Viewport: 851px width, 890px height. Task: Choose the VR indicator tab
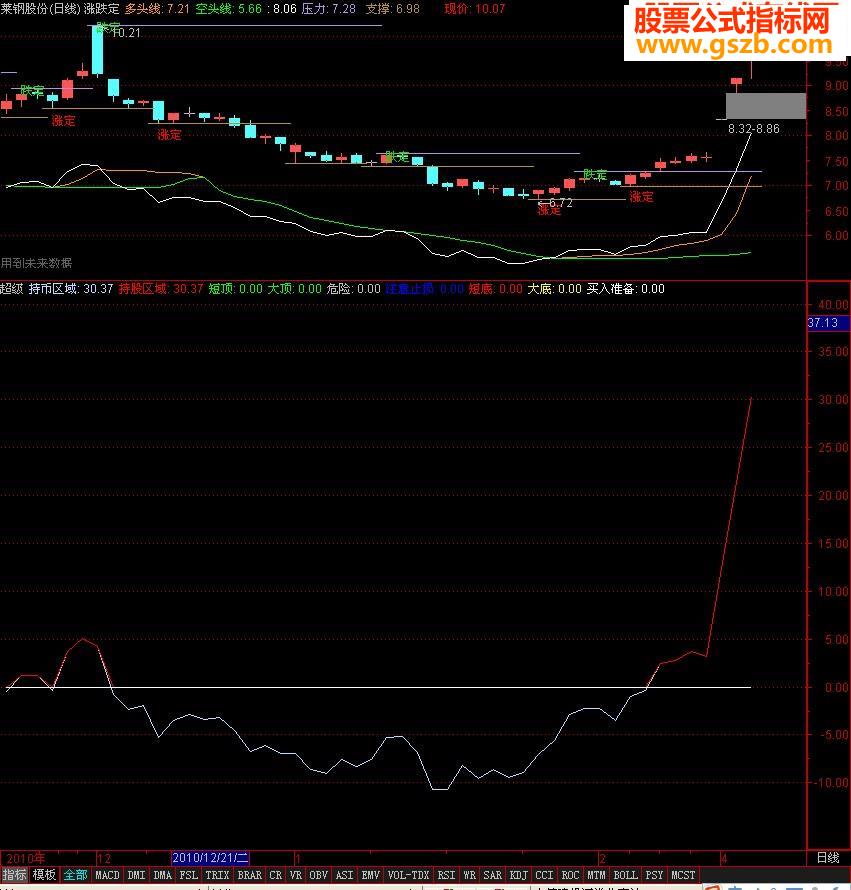click(x=295, y=875)
